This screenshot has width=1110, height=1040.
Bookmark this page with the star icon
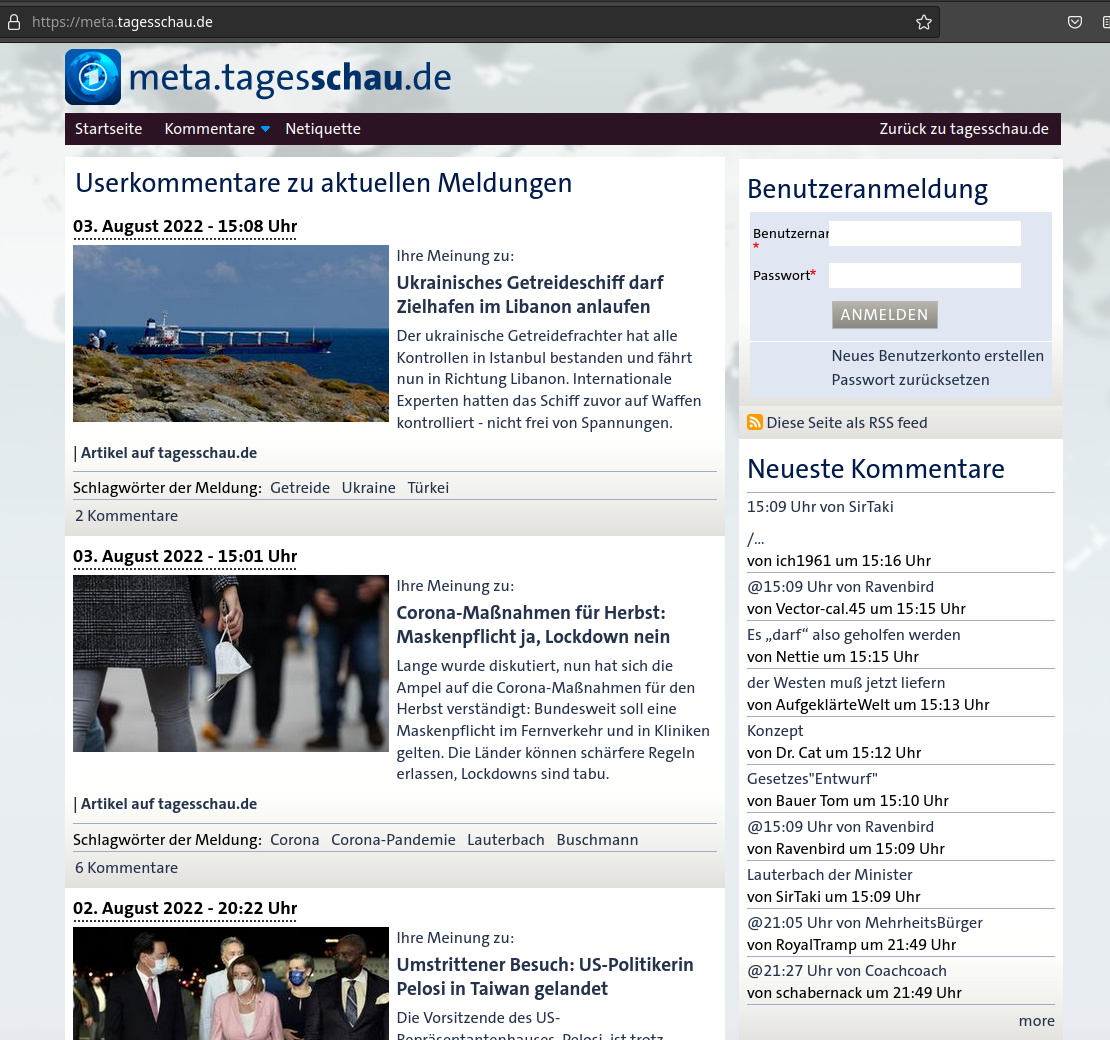point(924,22)
